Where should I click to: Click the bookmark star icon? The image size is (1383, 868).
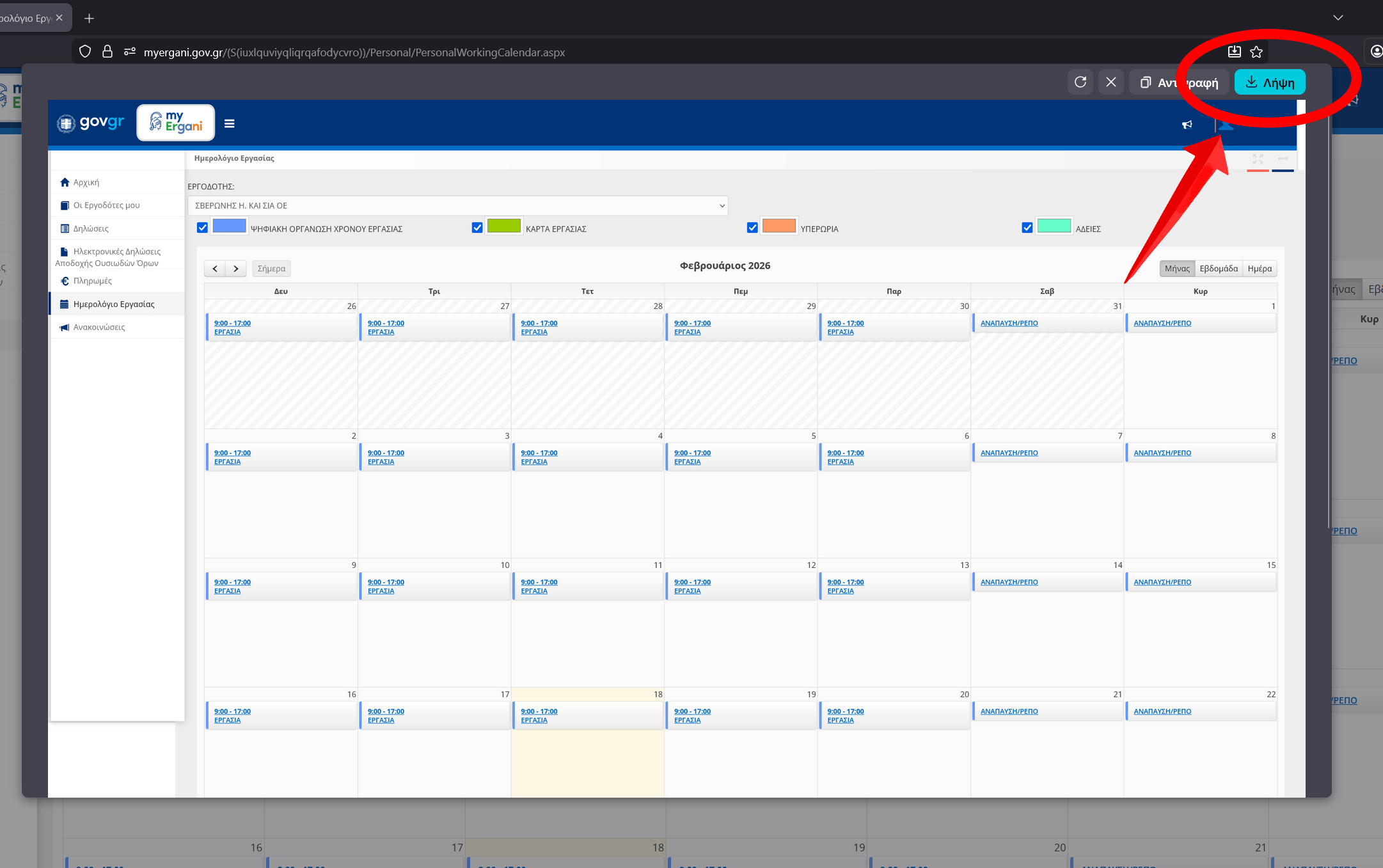pos(1256,52)
